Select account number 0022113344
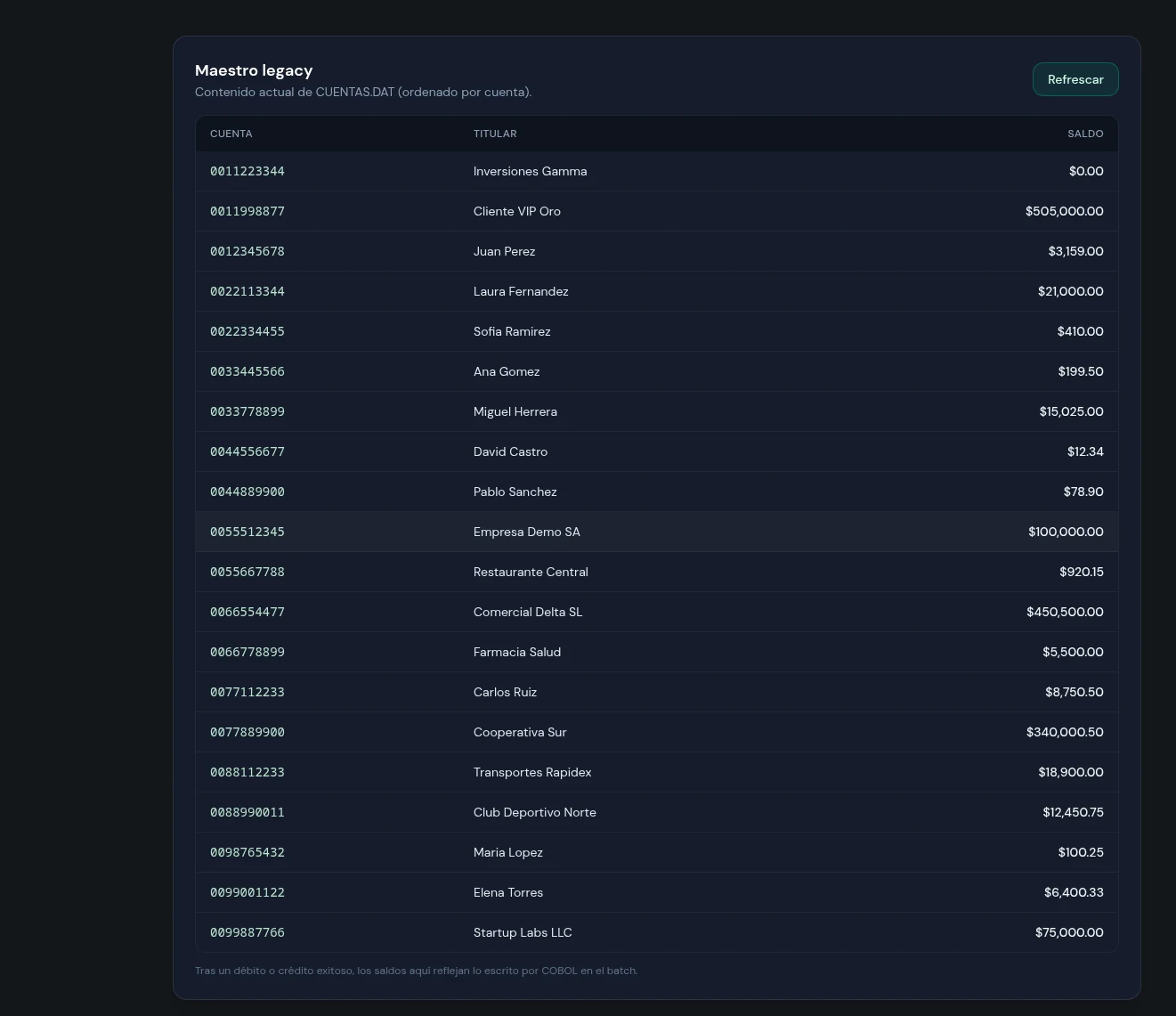The width and height of the screenshot is (1176, 1016). coord(247,291)
